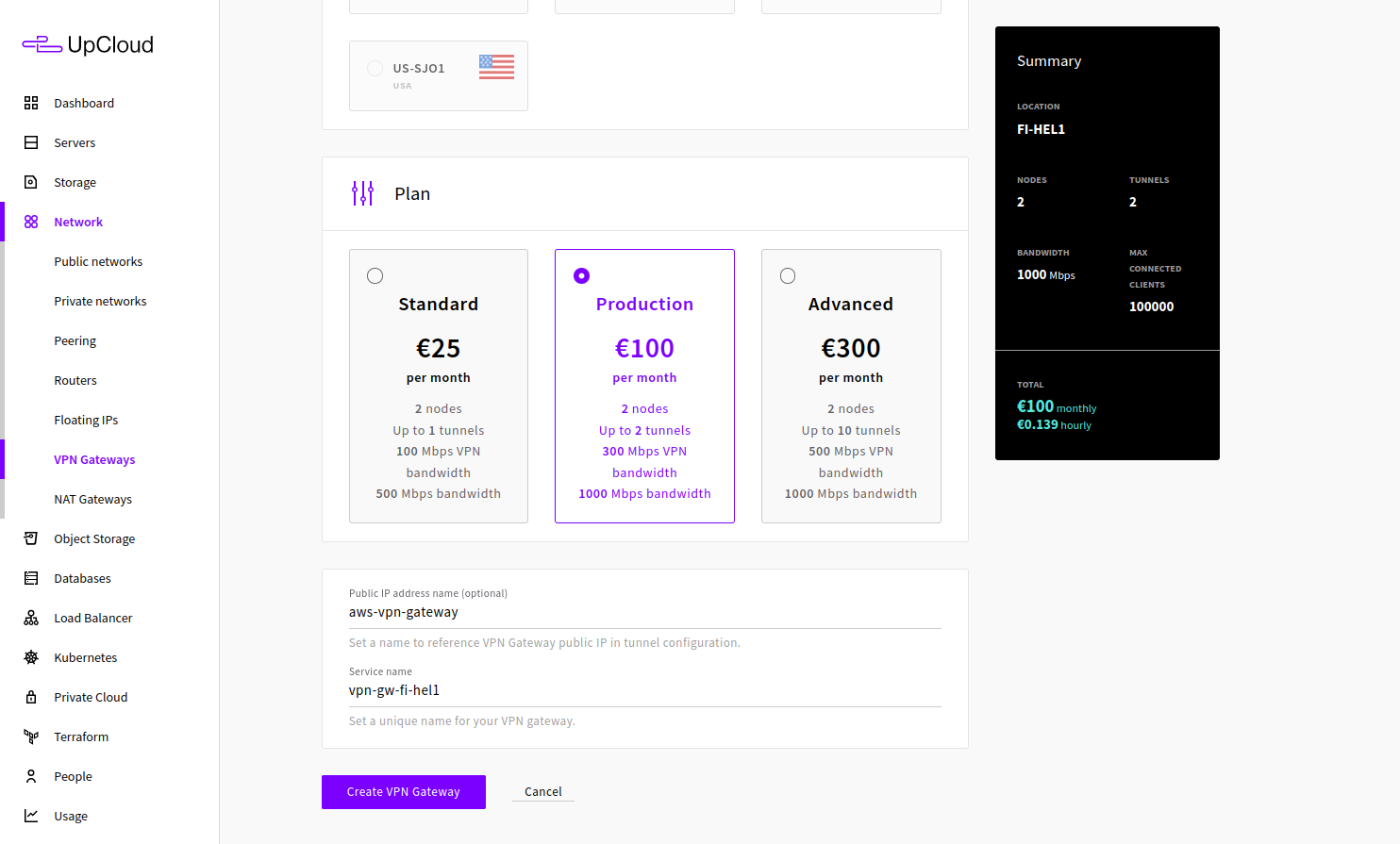Open the Dashboard link

[84, 103]
